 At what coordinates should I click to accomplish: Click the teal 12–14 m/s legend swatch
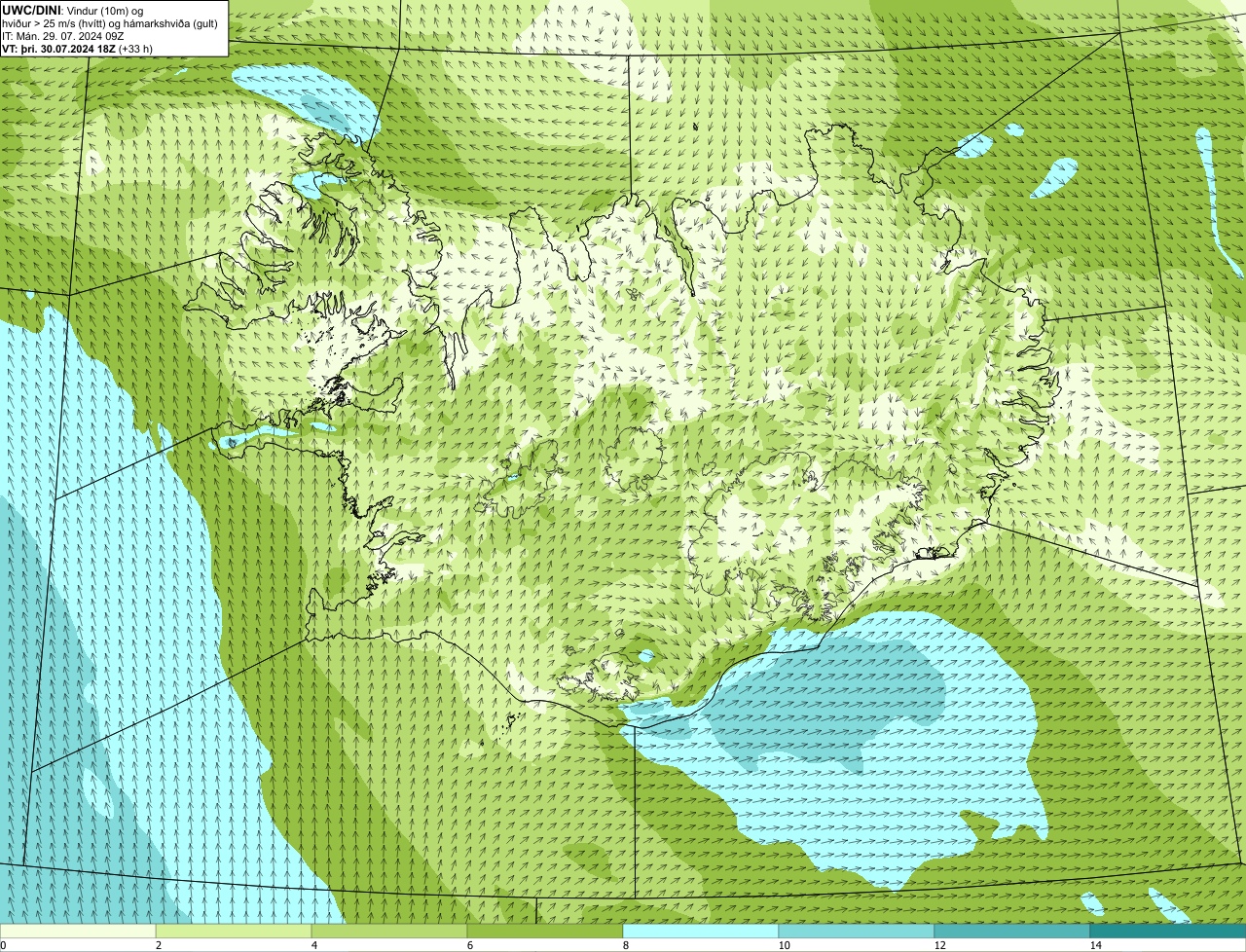(1012, 932)
